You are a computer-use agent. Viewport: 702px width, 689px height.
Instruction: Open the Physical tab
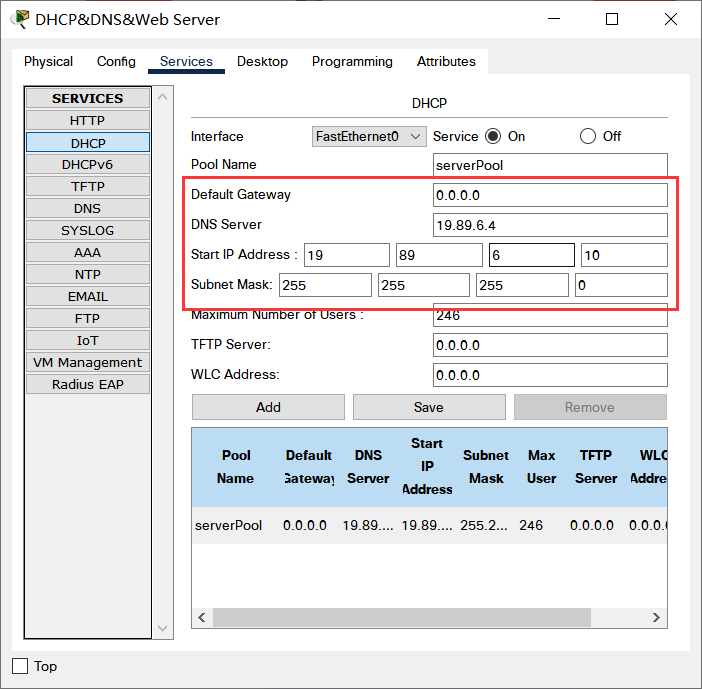[48, 61]
